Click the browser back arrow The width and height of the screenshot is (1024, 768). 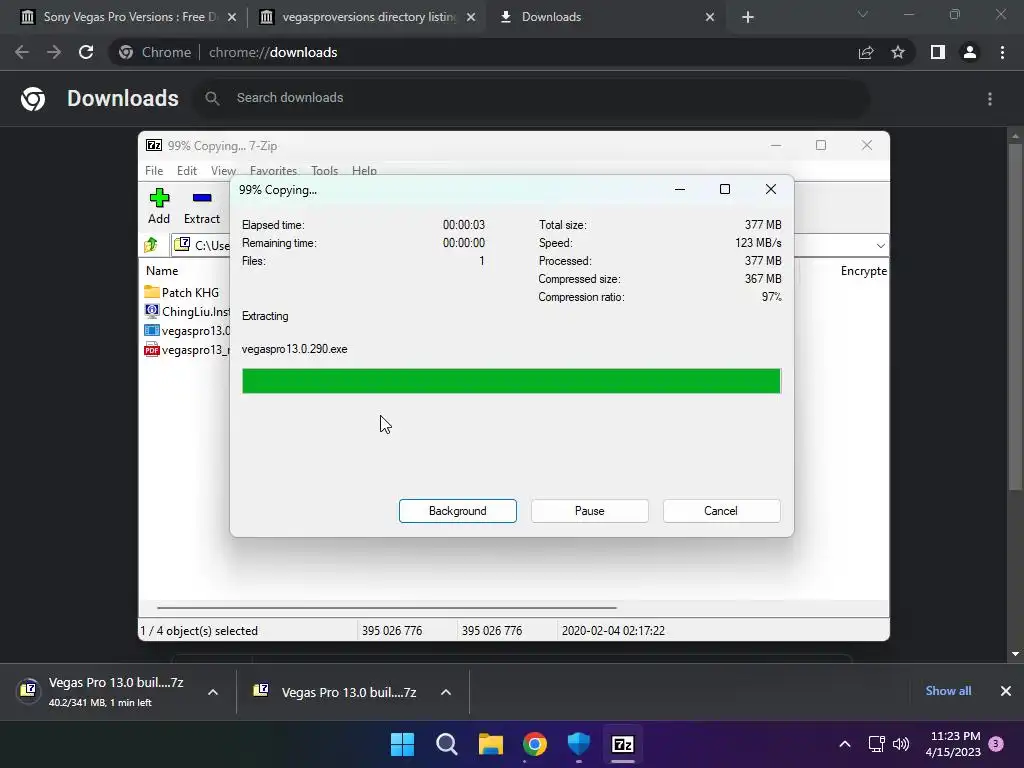click(22, 52)
